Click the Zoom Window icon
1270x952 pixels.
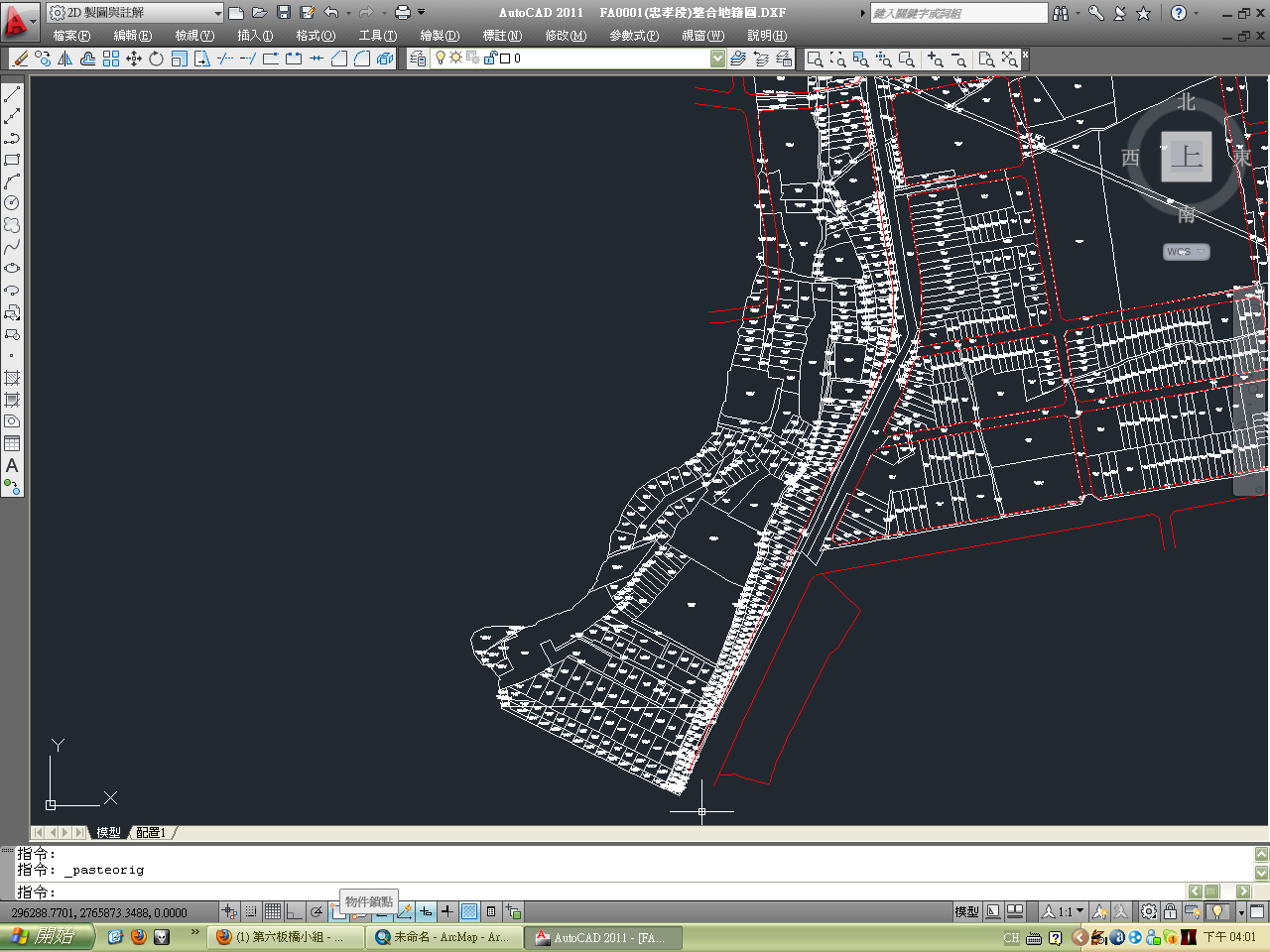point(816,59)
